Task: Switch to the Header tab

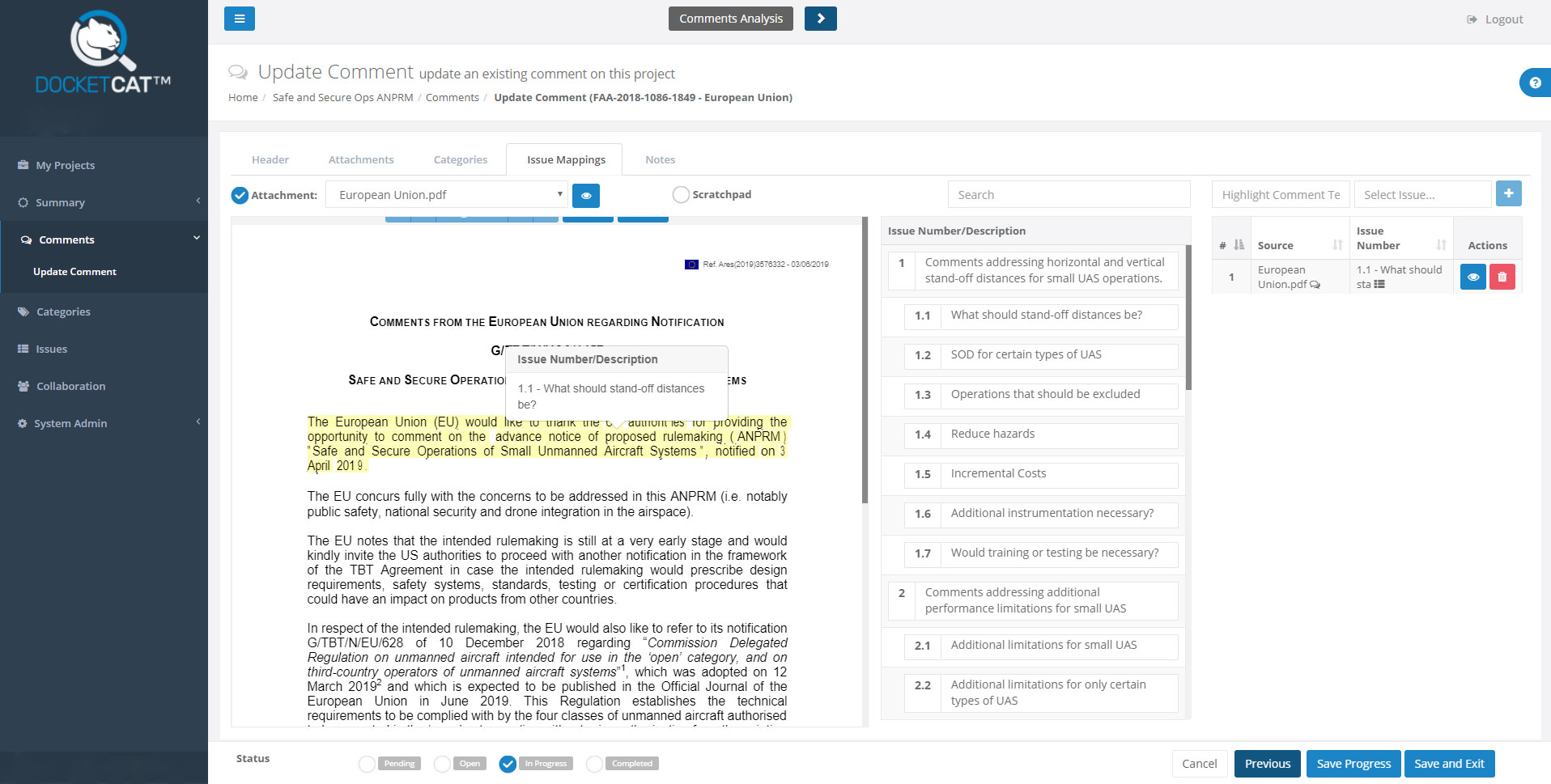Action: click(270, 159)
